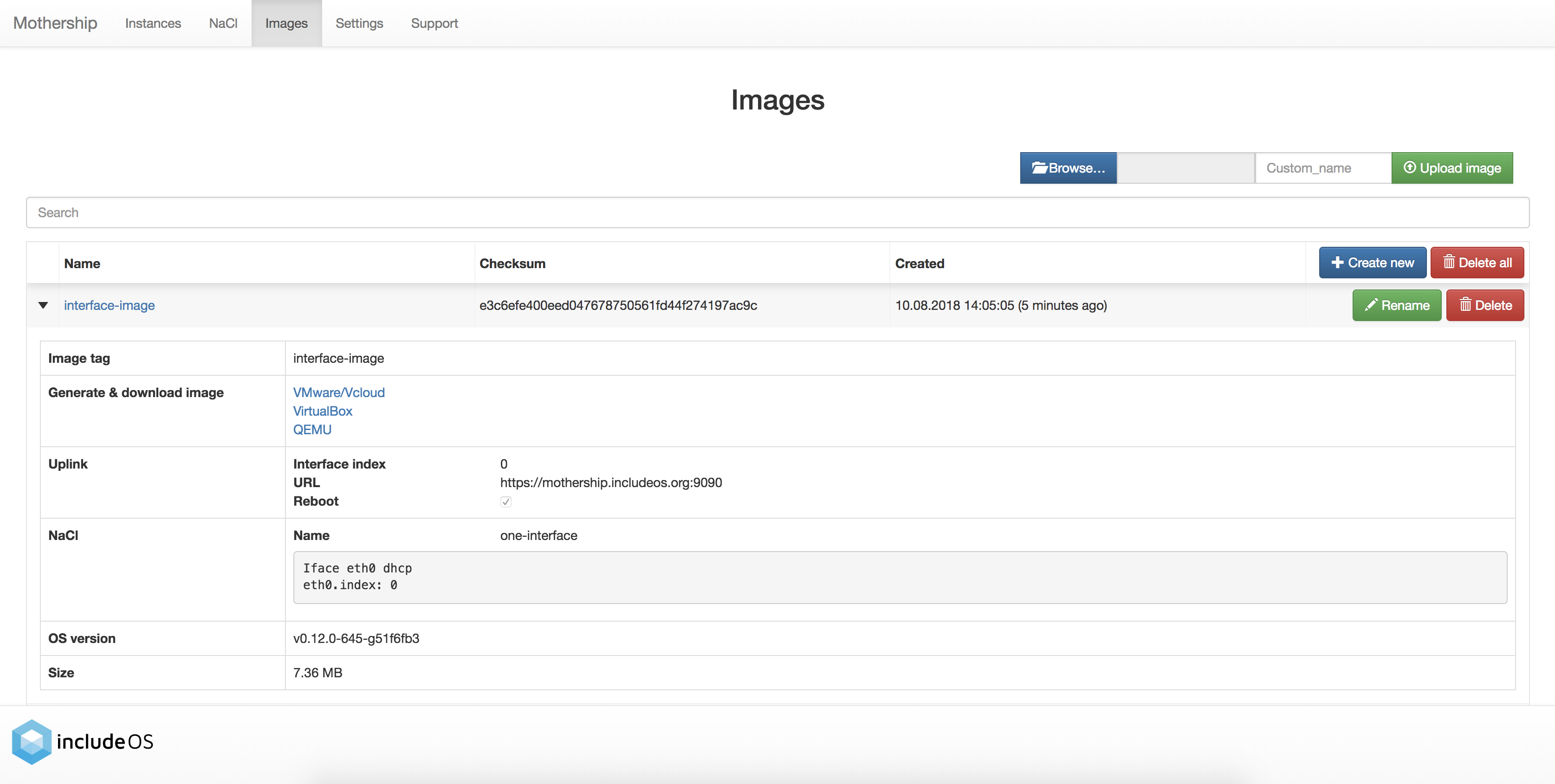Download the VMware/Vcloud image

point(339,392)
